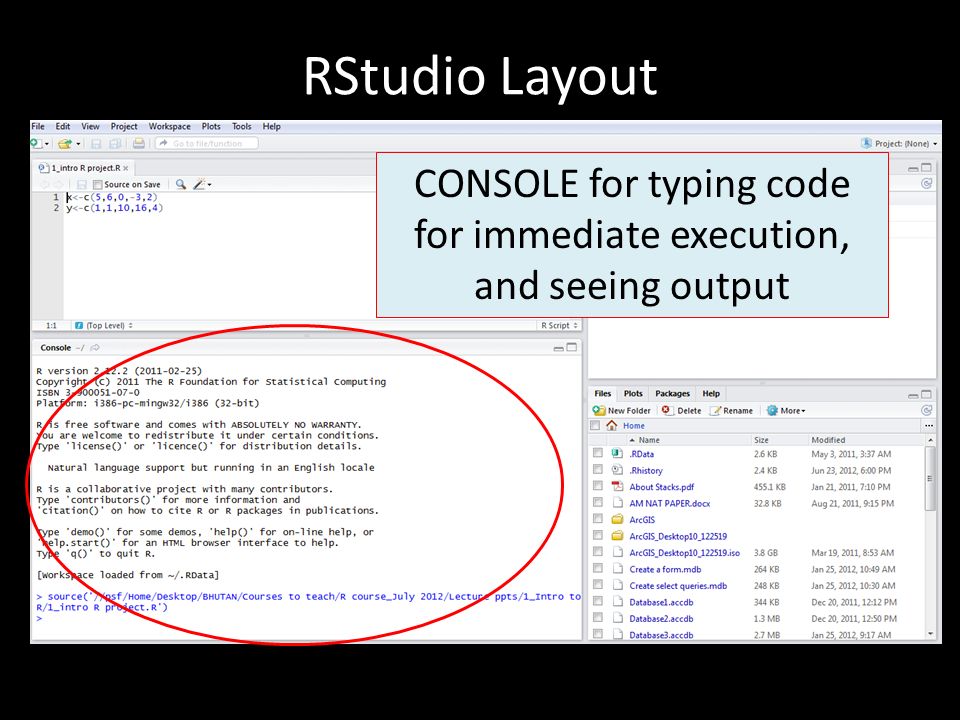The width and height of the screenshot is (960, 720).
Task: Click the file icon of AM NAT PAPER.docx
Action: [618, 503]
